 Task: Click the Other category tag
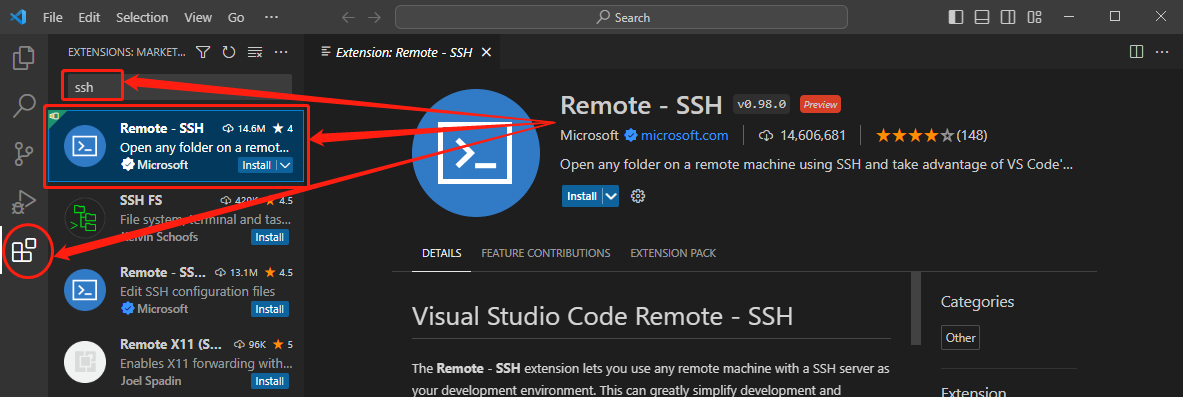coord(960,338)
